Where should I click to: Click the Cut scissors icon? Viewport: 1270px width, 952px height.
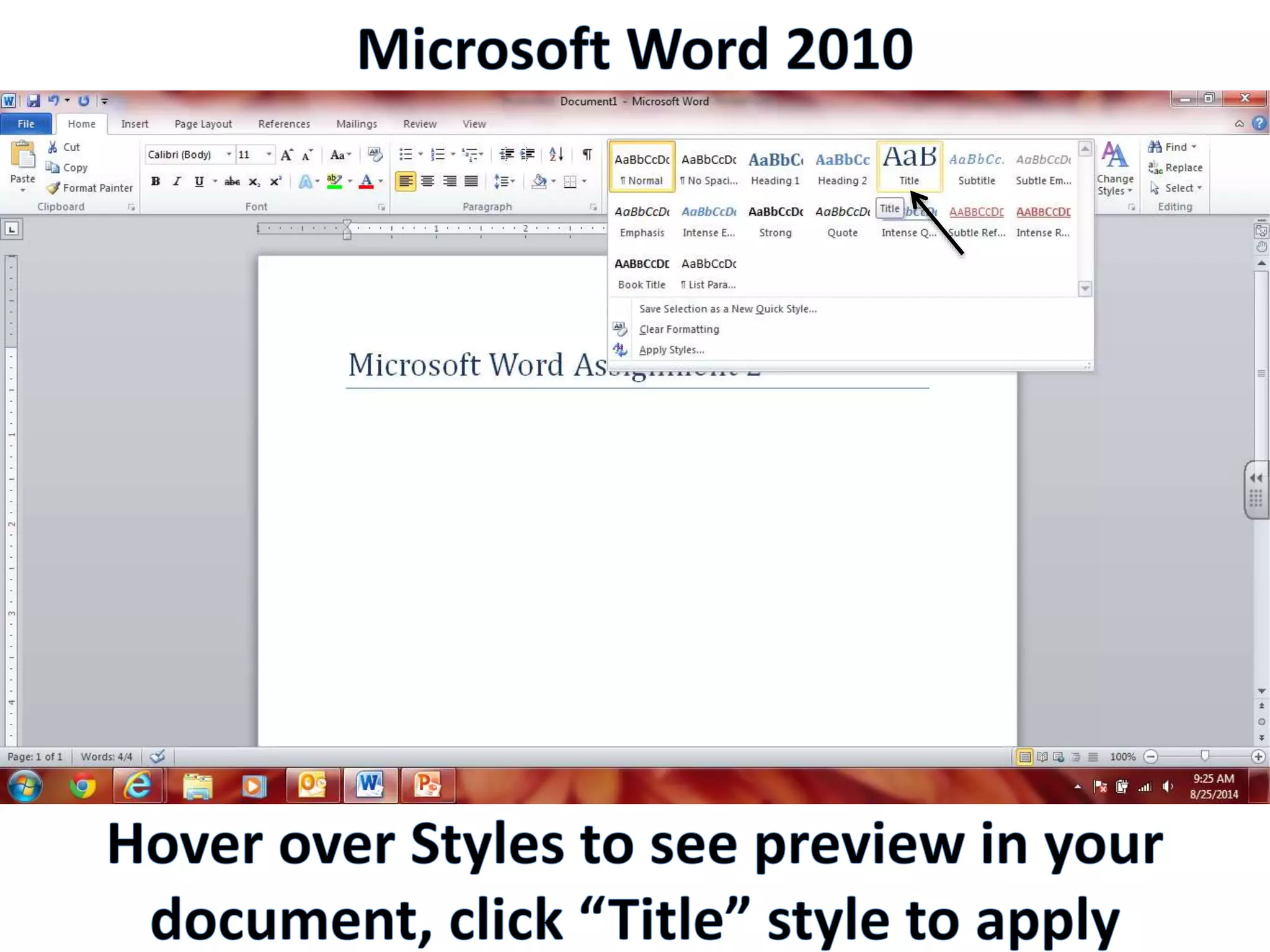53,147
